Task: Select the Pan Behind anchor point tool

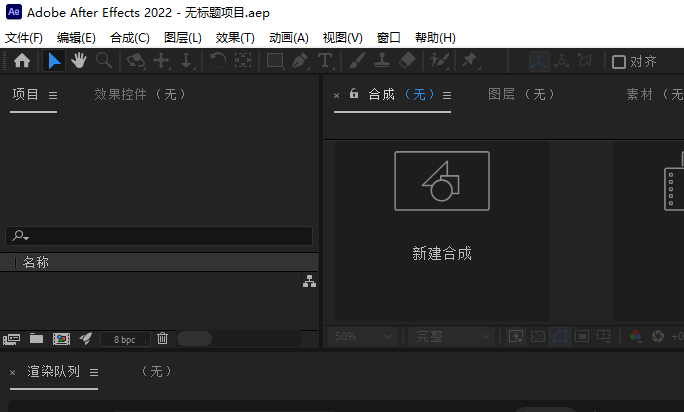Action: 243,61
